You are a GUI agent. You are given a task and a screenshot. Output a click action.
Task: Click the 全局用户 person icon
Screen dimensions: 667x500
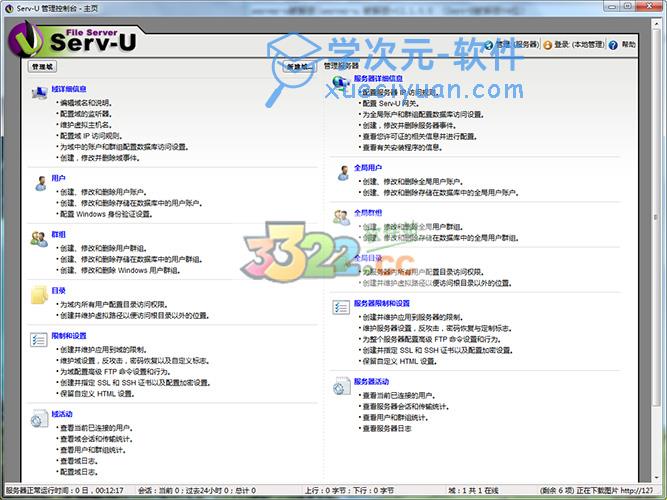coord(343,173)
